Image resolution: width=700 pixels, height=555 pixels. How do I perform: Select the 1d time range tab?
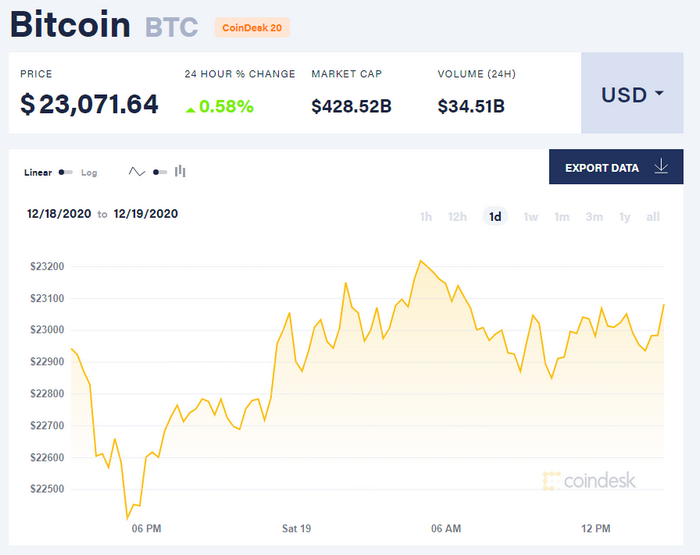tap(494, 217)
